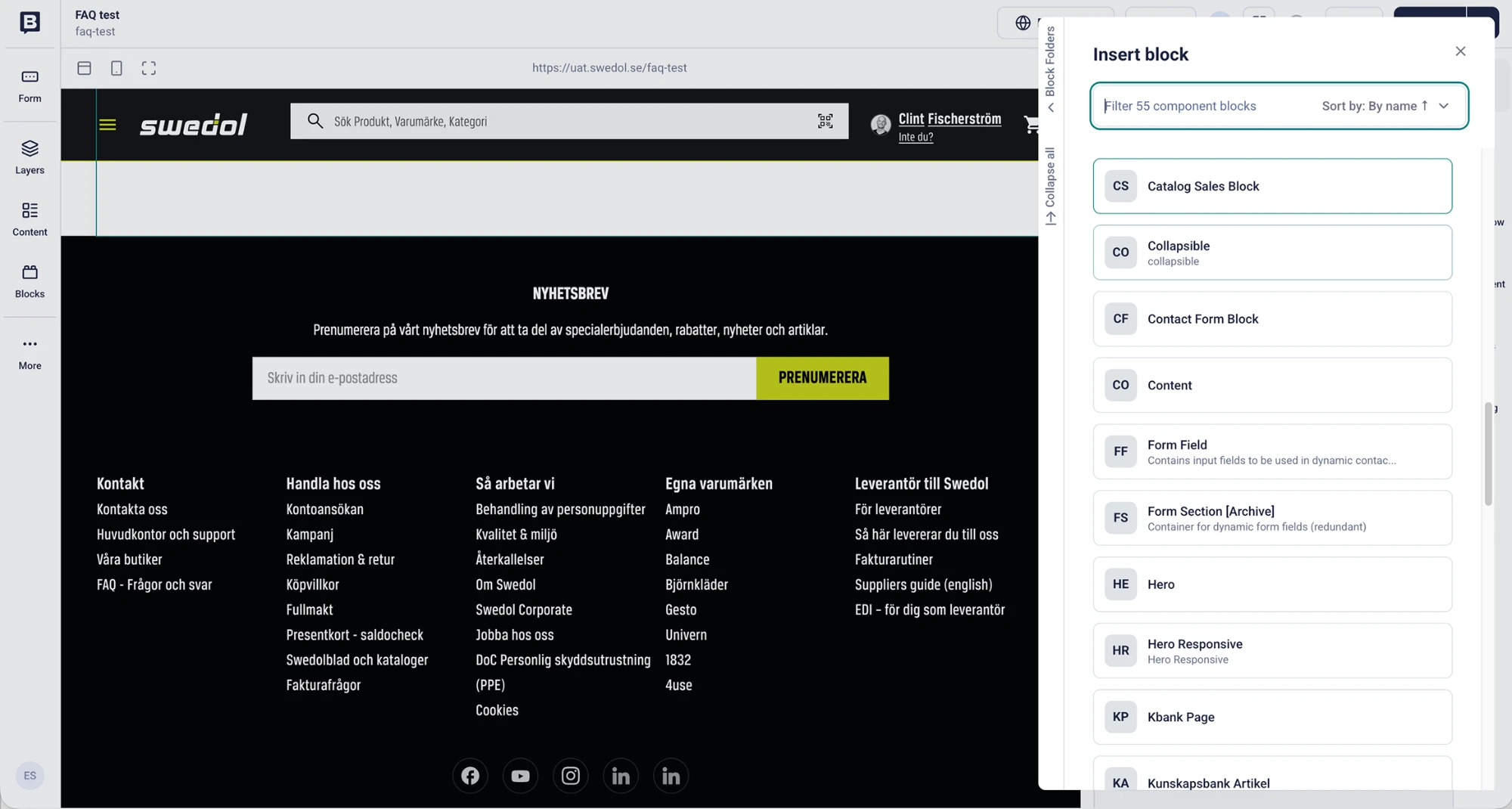The height and width of the screenshot is (809, 1512).
Task: Open the Sort by name dropdown
Action: [1385, 106]
